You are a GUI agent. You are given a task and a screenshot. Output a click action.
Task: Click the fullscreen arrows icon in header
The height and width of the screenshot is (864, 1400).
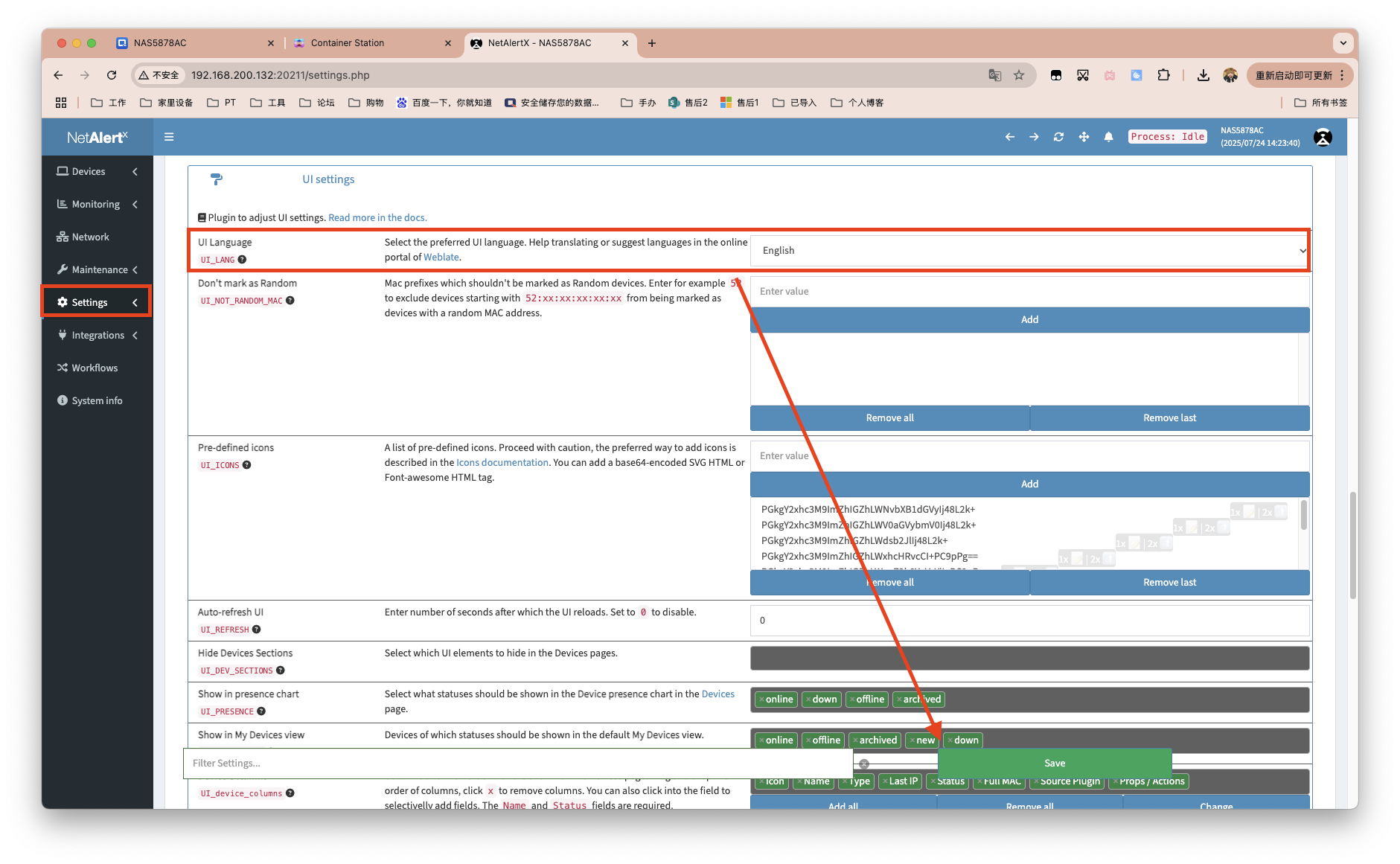coord(1084,137)
